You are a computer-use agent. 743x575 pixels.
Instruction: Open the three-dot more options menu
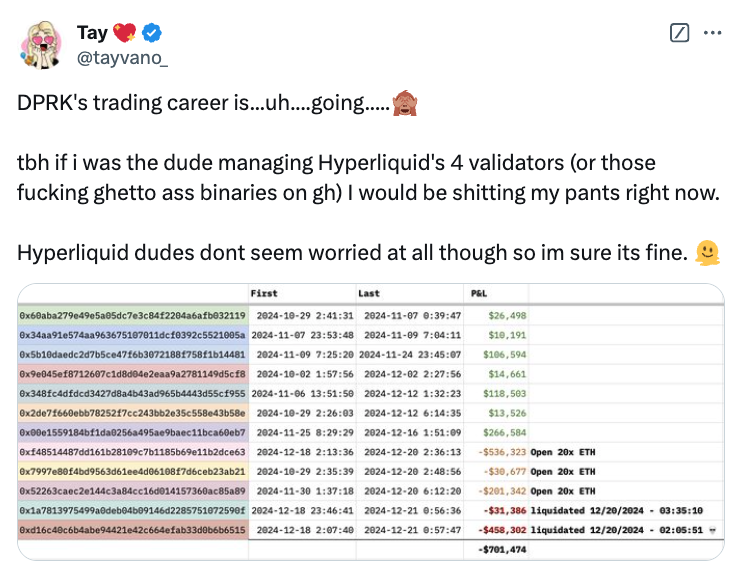pos(712,33)
